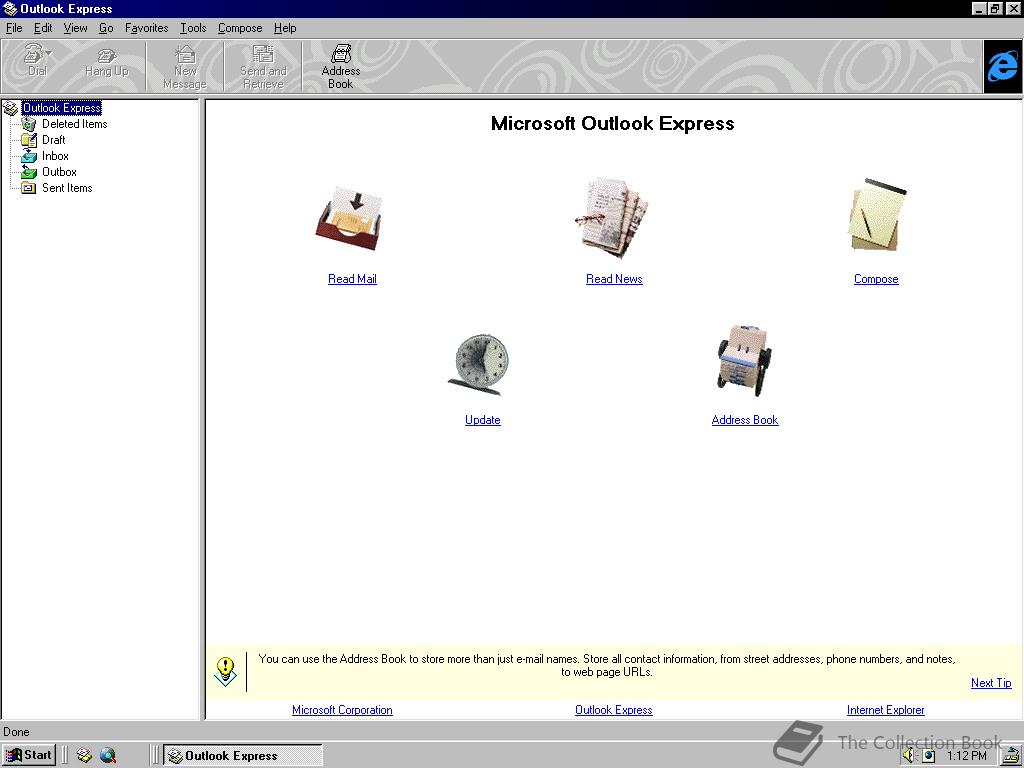Select Draft label in folder tree
Image resolution: width=1024 pixels, height=768 pixels.
[54, 140]
